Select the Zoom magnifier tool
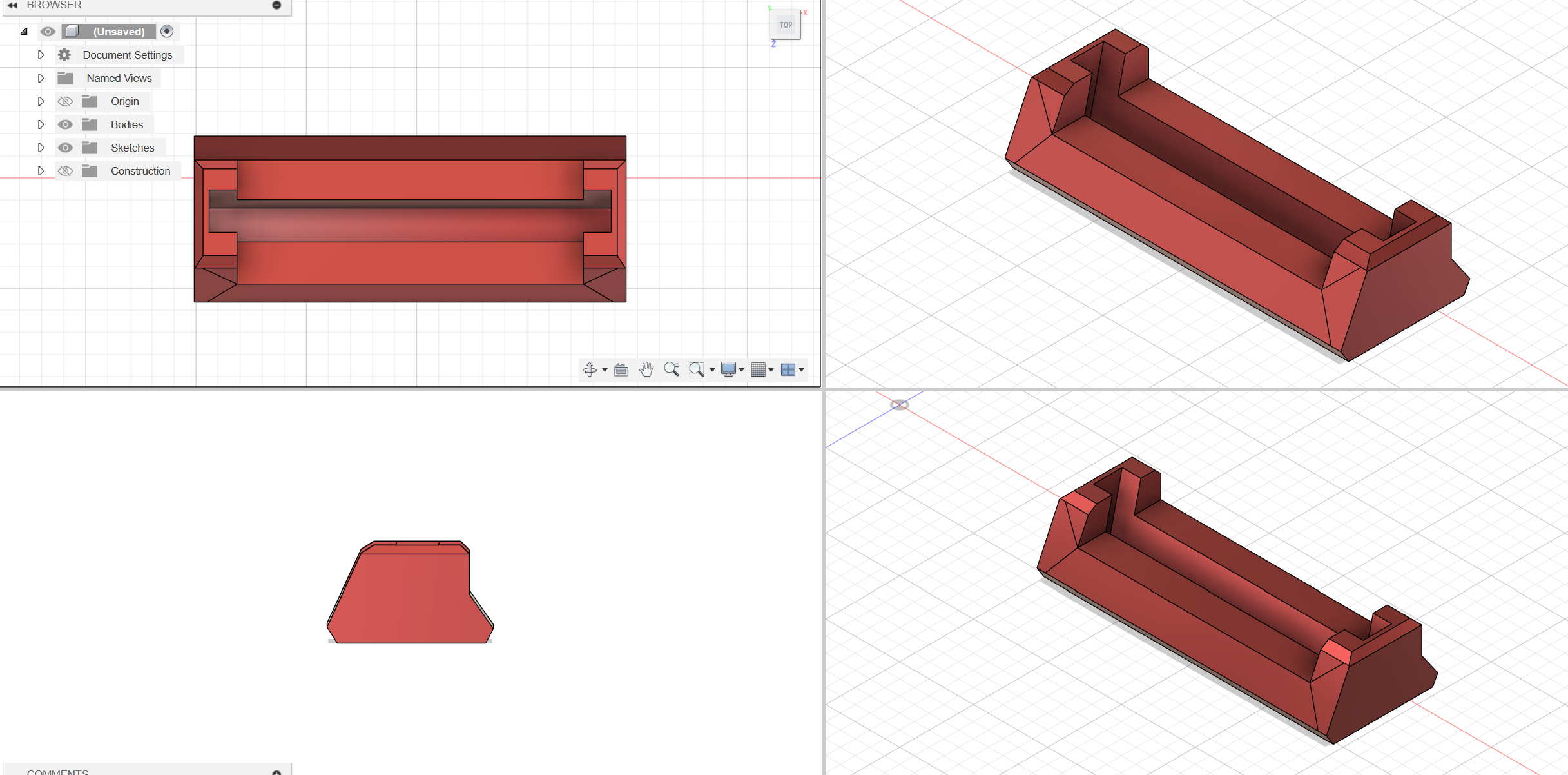 (672, 369)
